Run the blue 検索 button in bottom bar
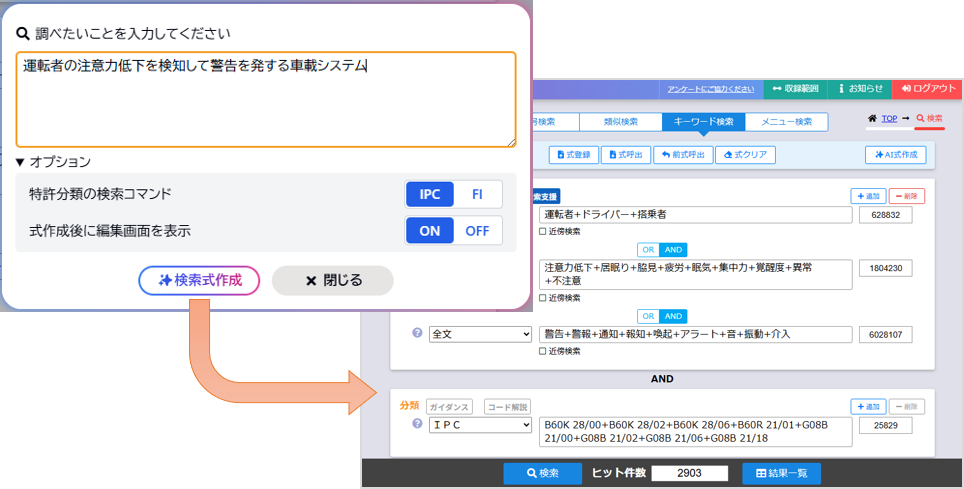 point(543,473)
